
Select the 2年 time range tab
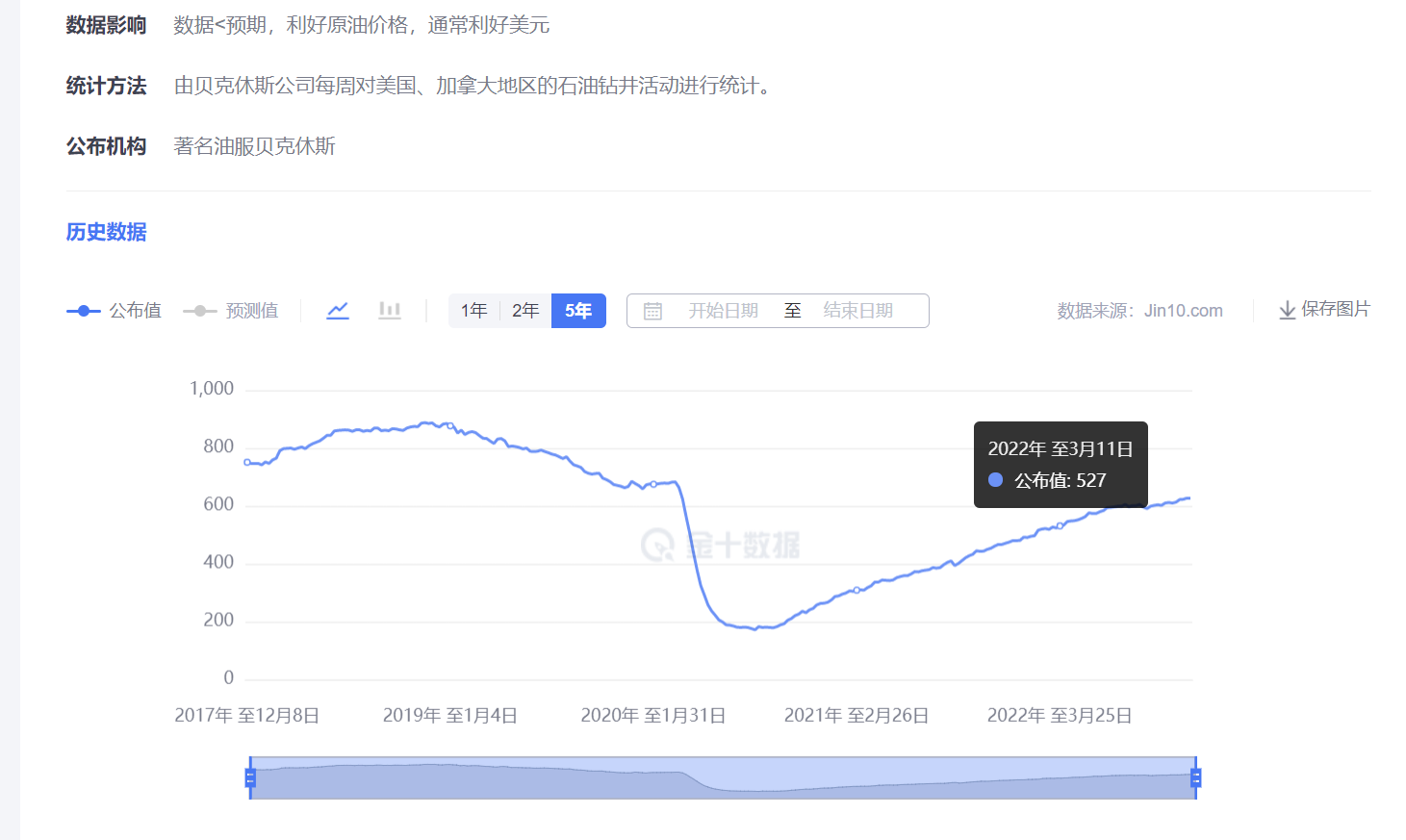point(525,311)
